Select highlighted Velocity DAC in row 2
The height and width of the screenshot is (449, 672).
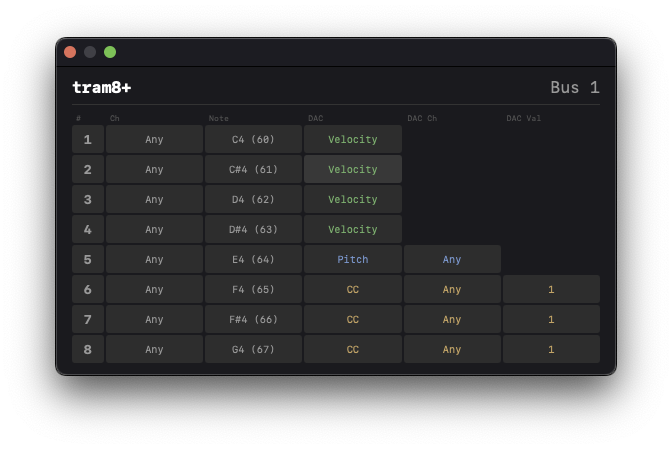tap(353, 169)
